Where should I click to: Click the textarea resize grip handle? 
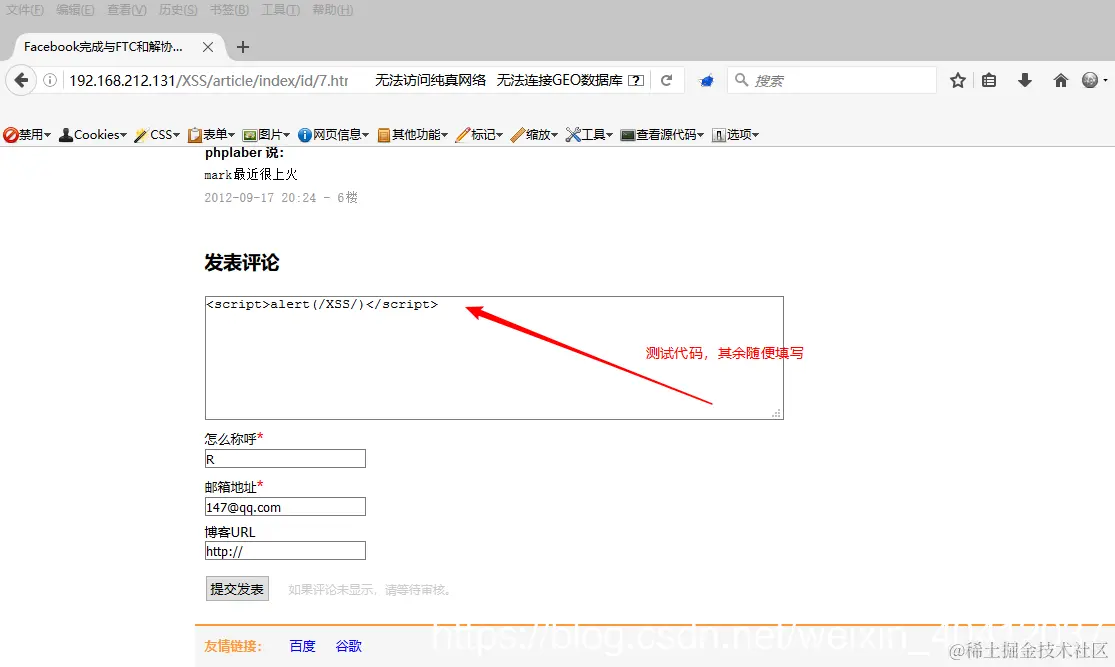tap(777, 412)
